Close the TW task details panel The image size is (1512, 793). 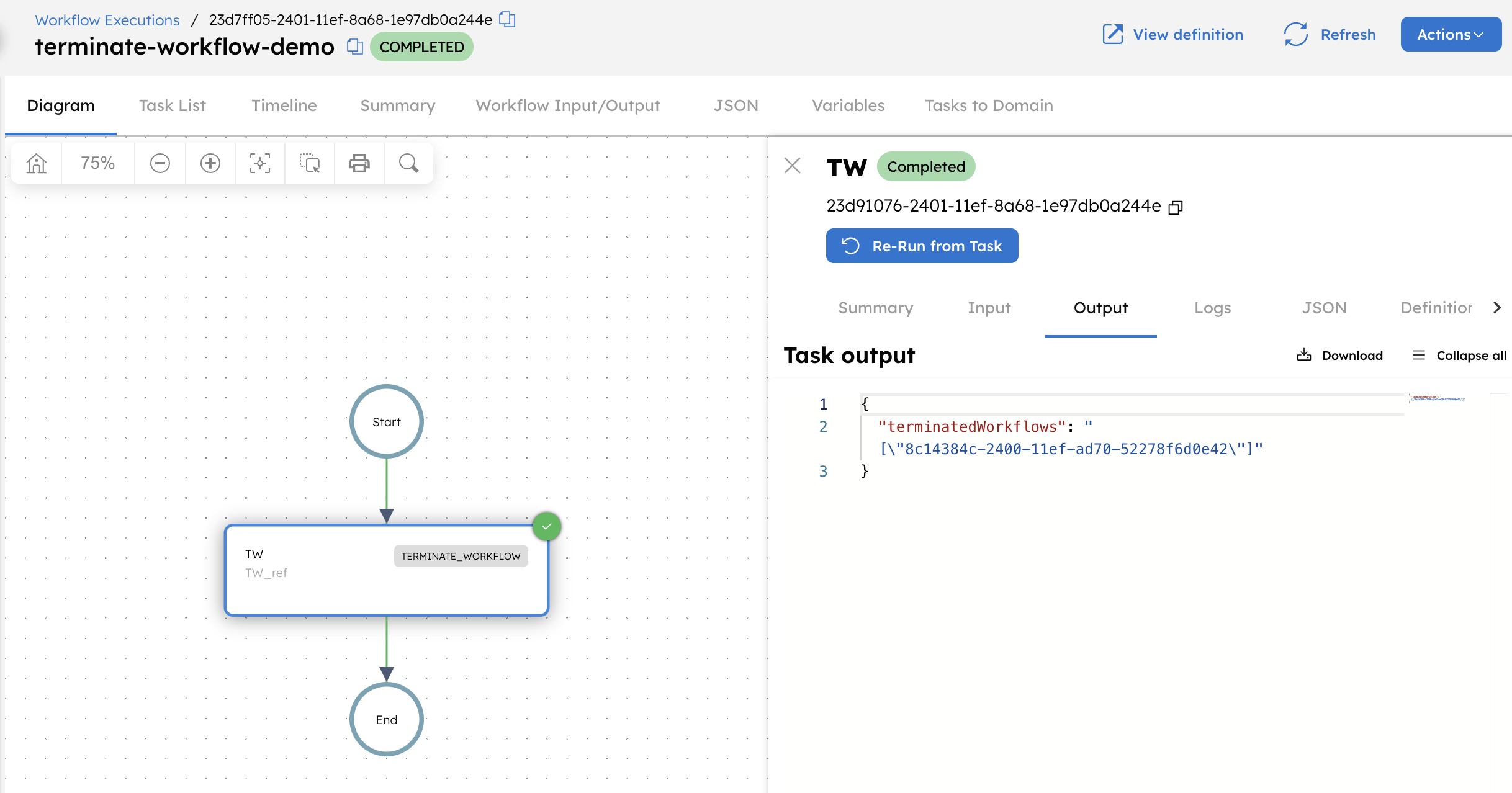pos(793,166)
